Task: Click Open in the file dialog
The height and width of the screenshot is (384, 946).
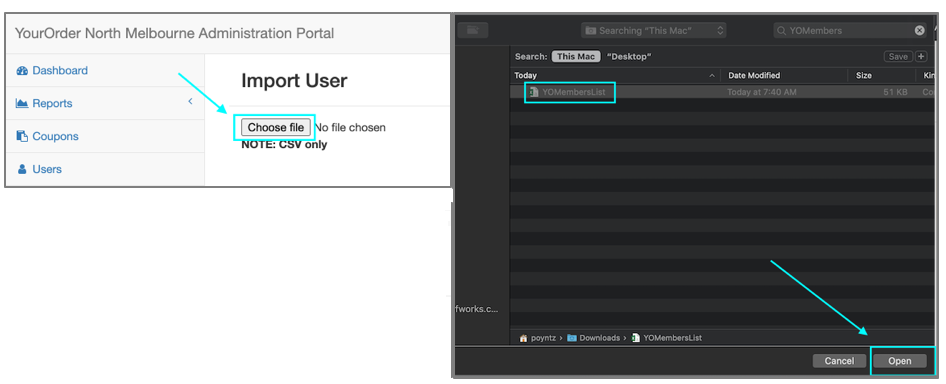Action: [x=900, y=361]
